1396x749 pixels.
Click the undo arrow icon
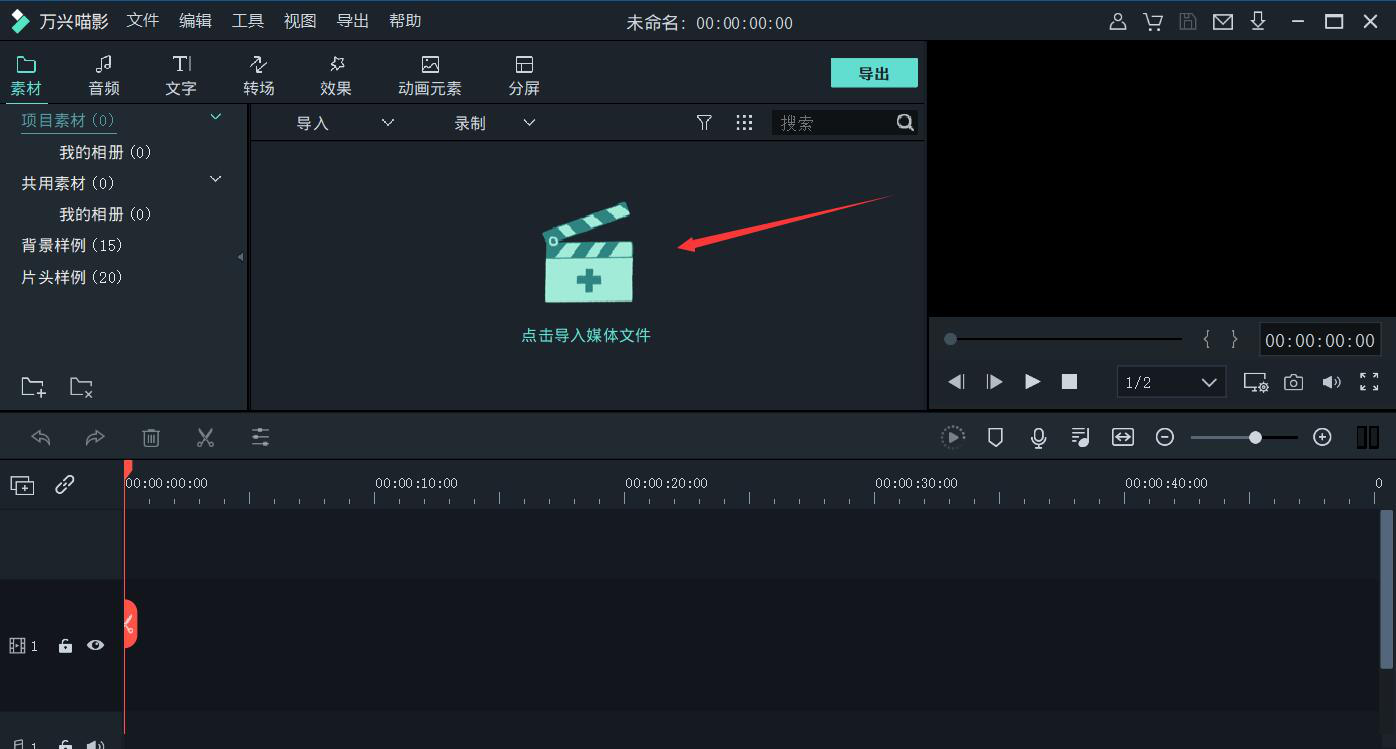tap(40, 437)
